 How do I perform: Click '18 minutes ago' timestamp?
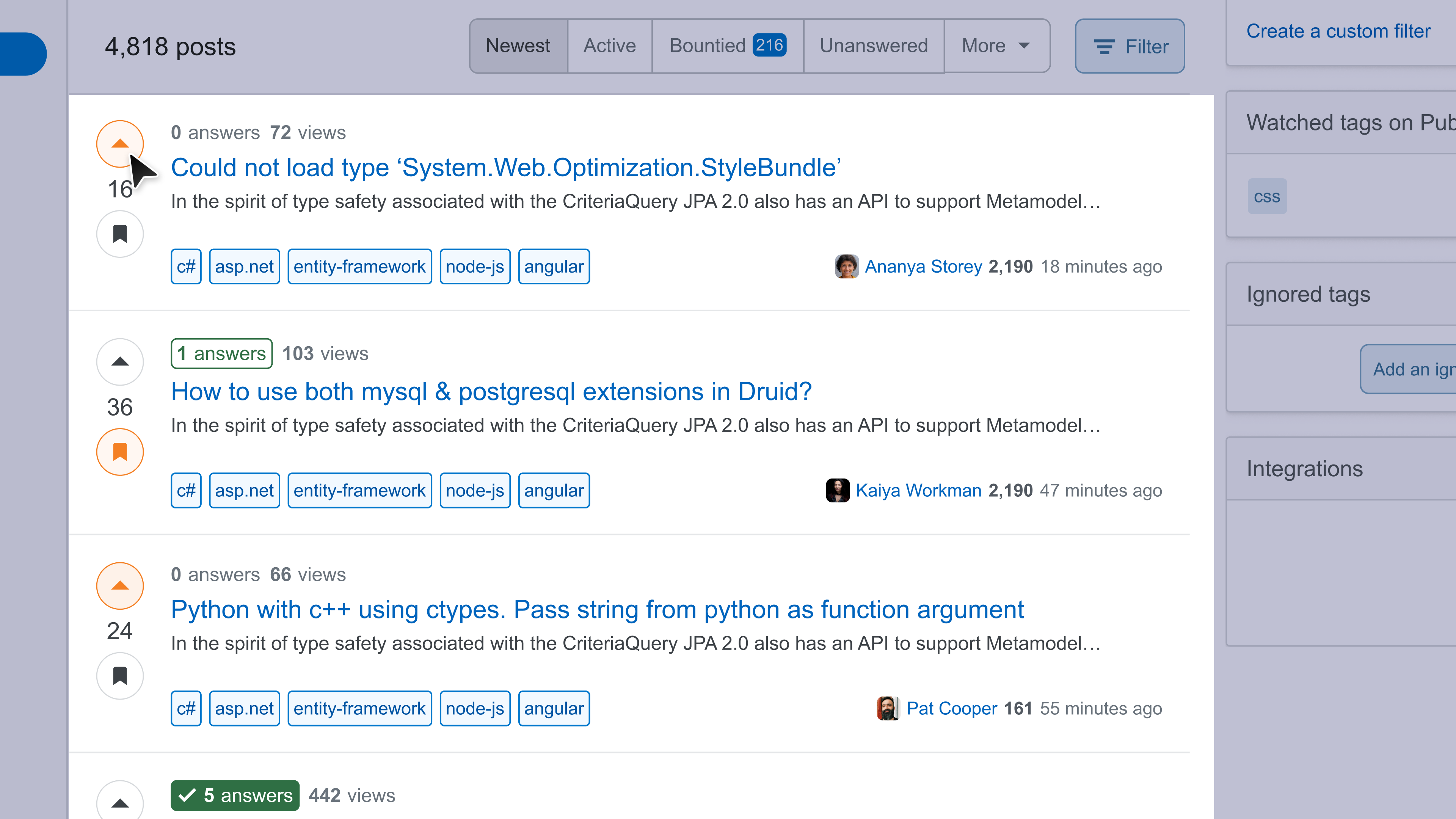pyautogui.click(x=1101, y=266)
